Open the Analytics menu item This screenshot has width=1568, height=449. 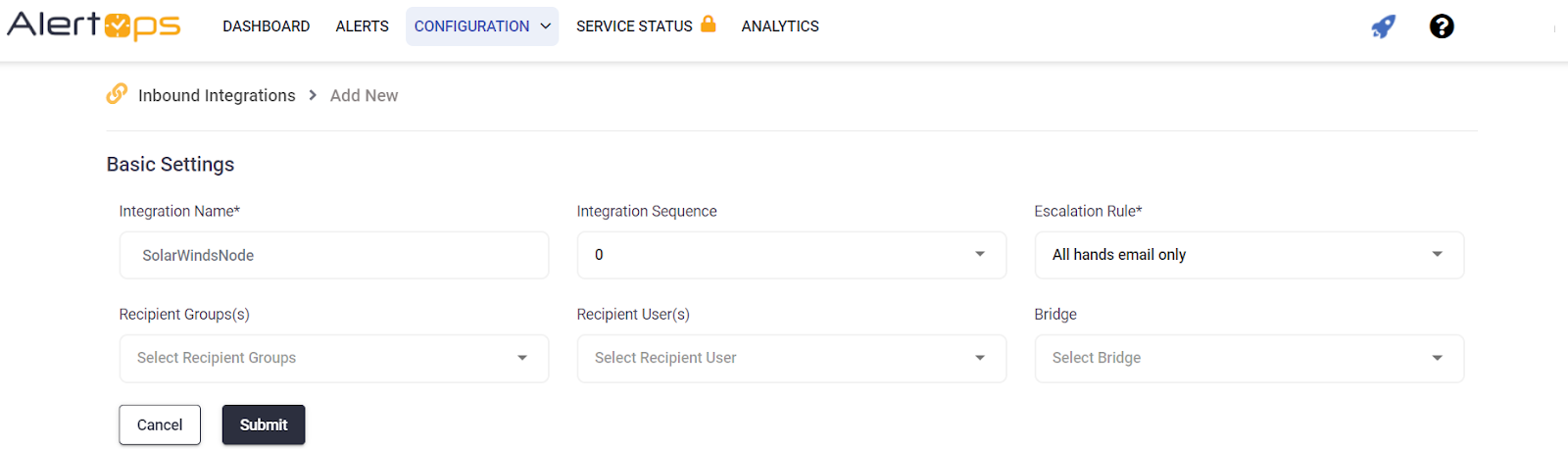[x=779, y=26]
